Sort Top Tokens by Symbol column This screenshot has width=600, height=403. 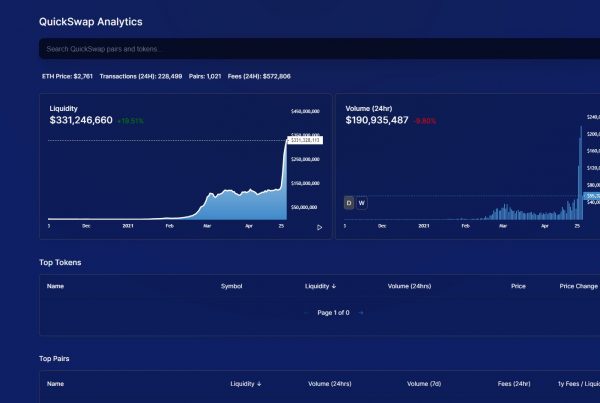232,286
